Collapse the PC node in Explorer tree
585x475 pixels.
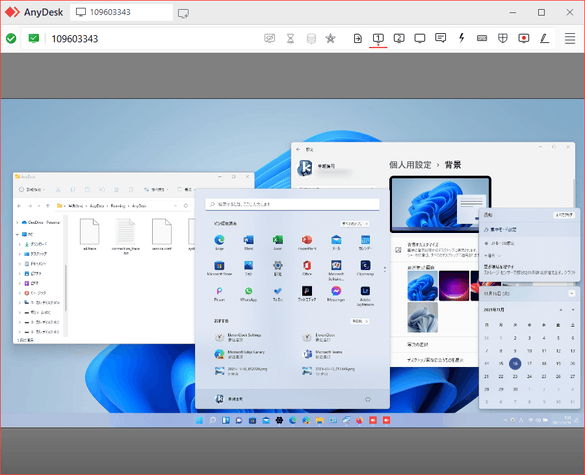(18, 234)
